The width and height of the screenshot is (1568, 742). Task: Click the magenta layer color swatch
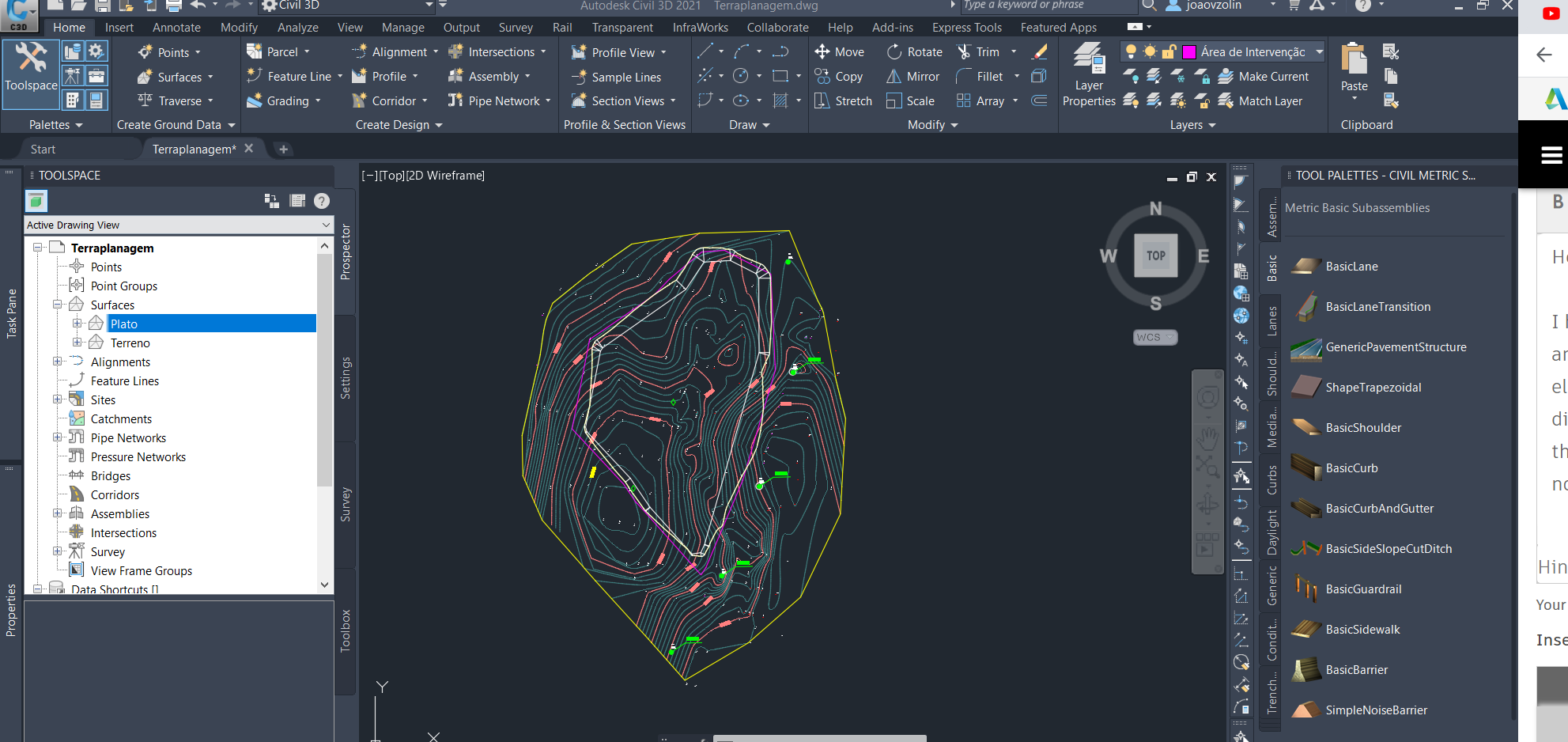point(1189,51)
